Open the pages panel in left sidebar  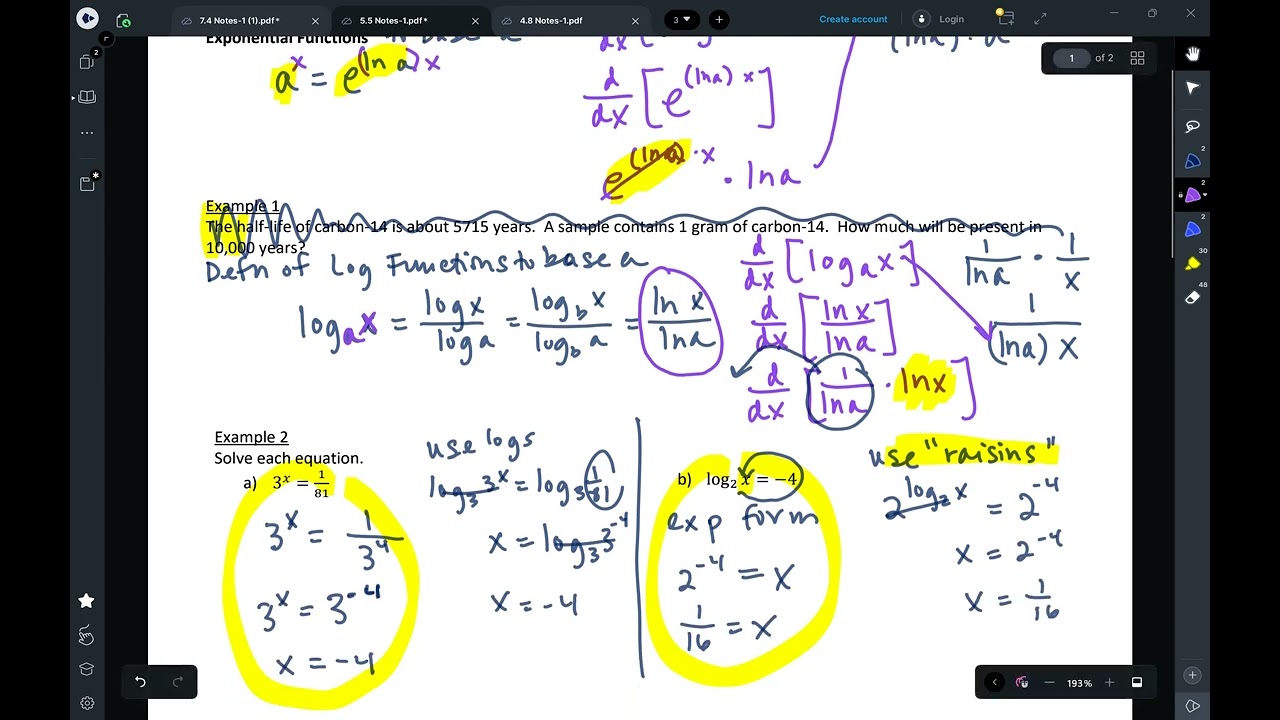[87, 61]
